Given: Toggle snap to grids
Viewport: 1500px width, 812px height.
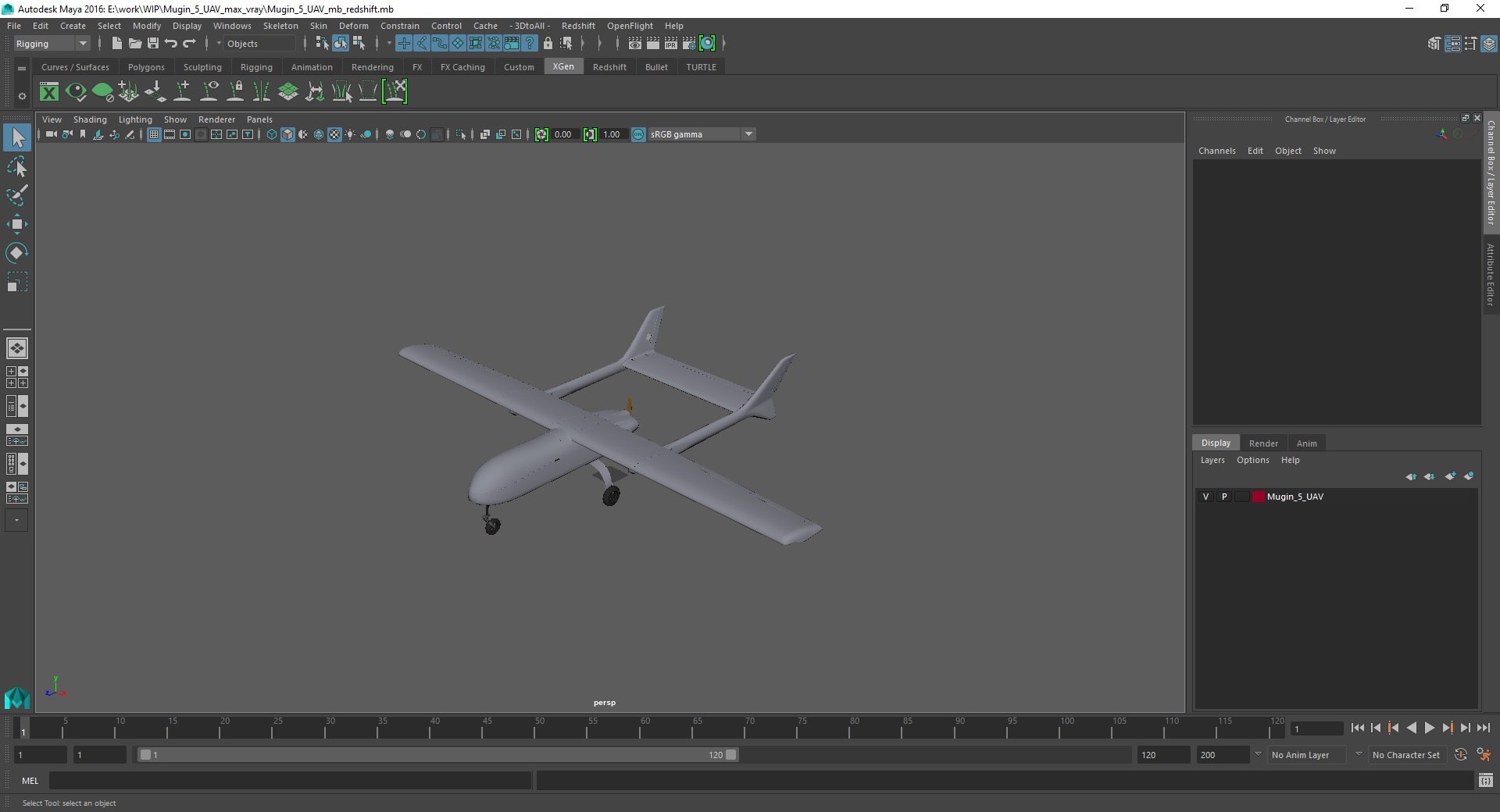Looking at the screenshot, I should coord(404,44).
